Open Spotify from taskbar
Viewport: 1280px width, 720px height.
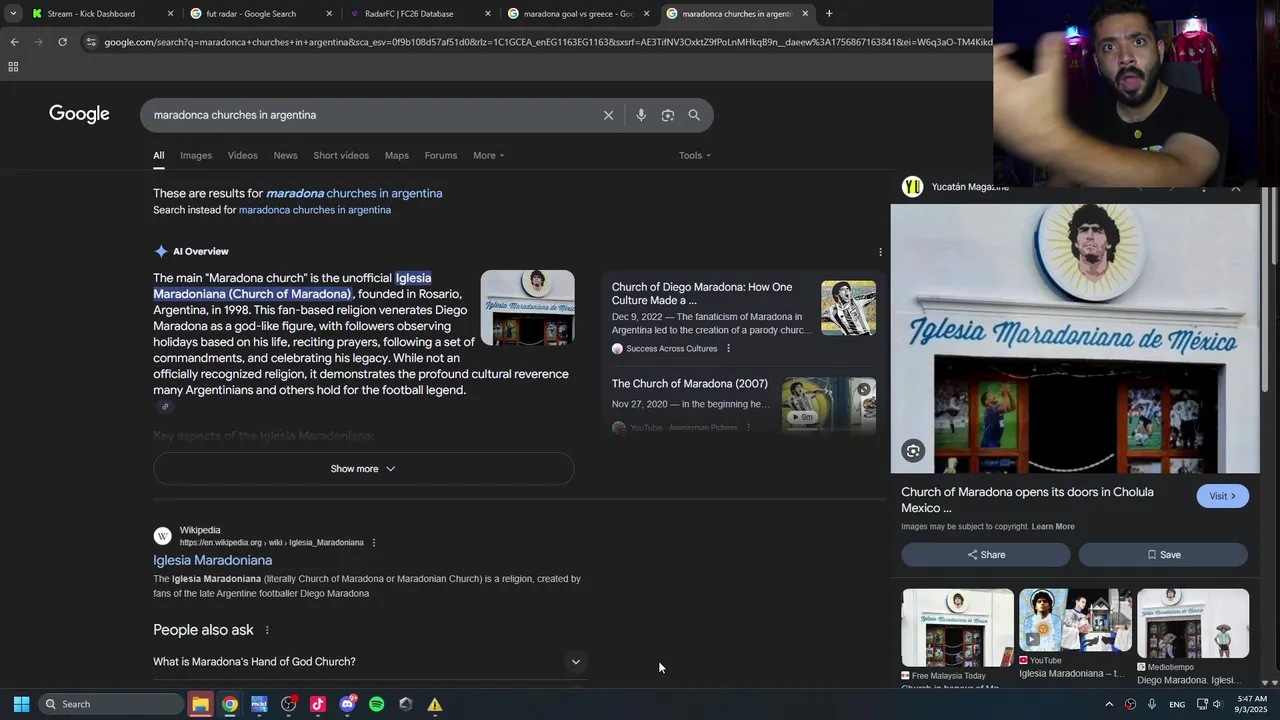pos(376,704)
